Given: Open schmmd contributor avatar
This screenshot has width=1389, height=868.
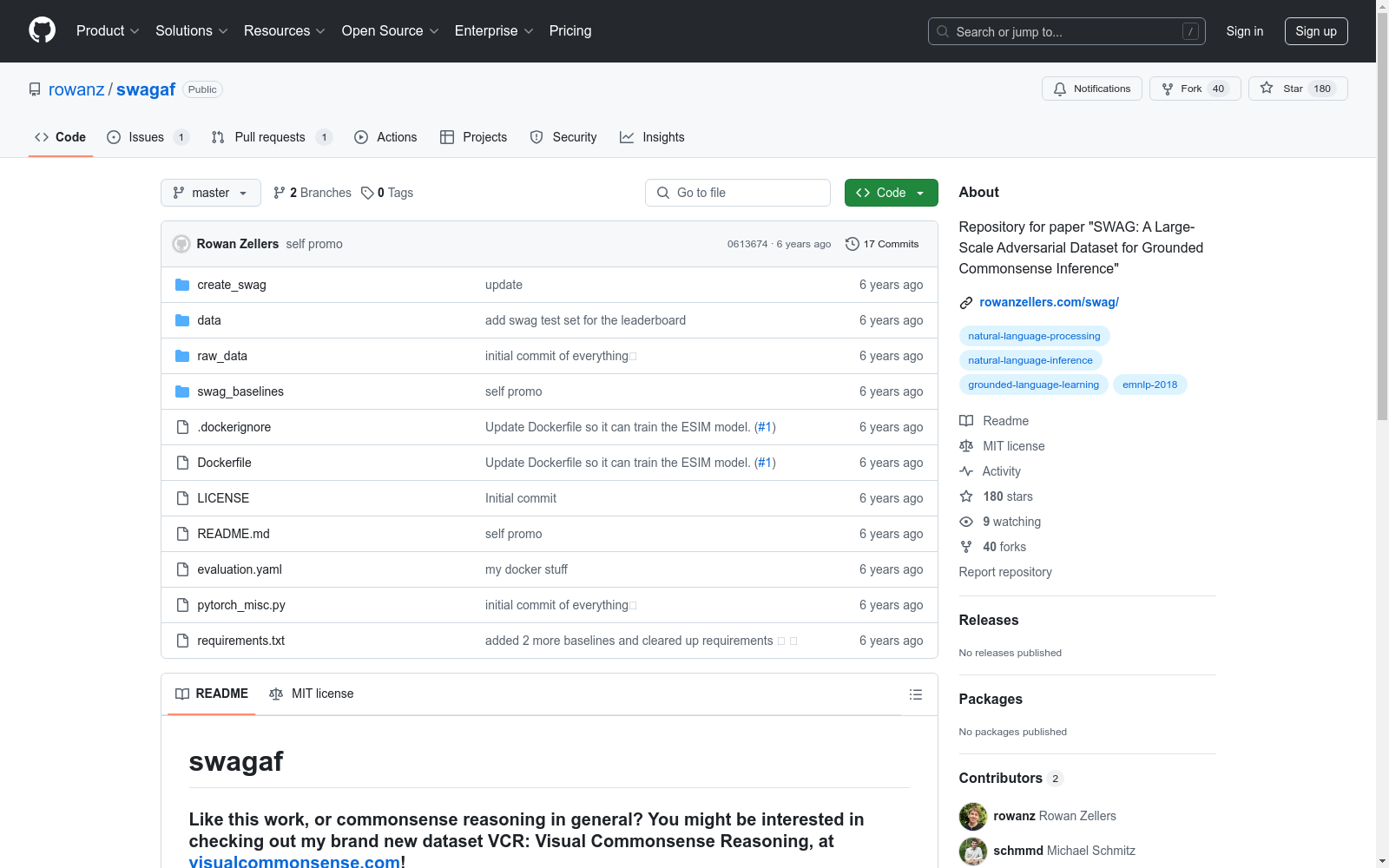Looking at the screenshot, I should (973, 852).
